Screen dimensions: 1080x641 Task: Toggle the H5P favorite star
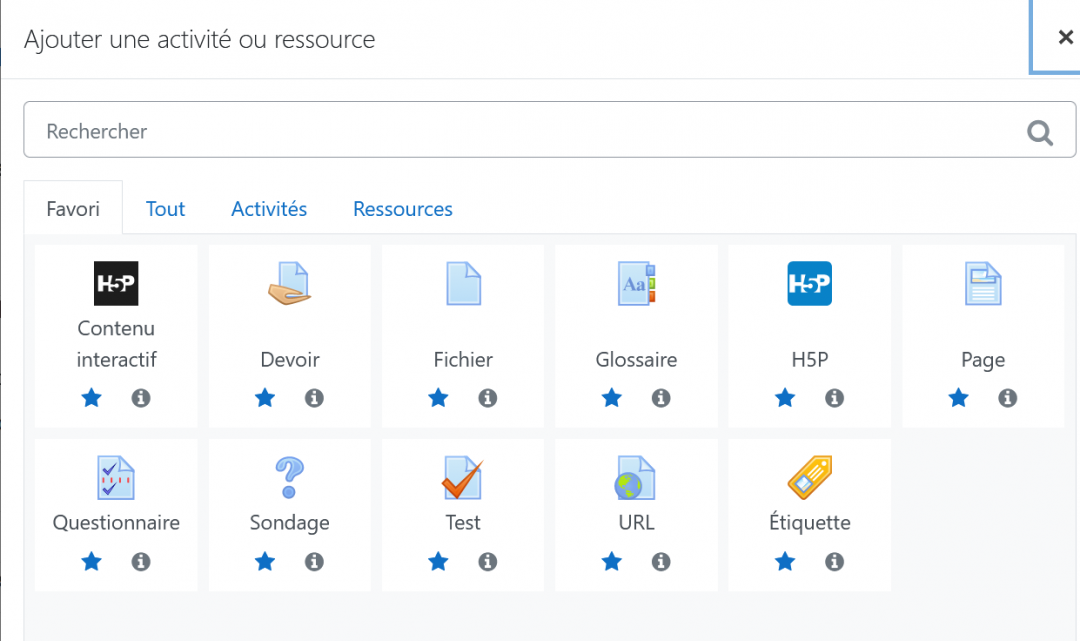click(785, 398)
